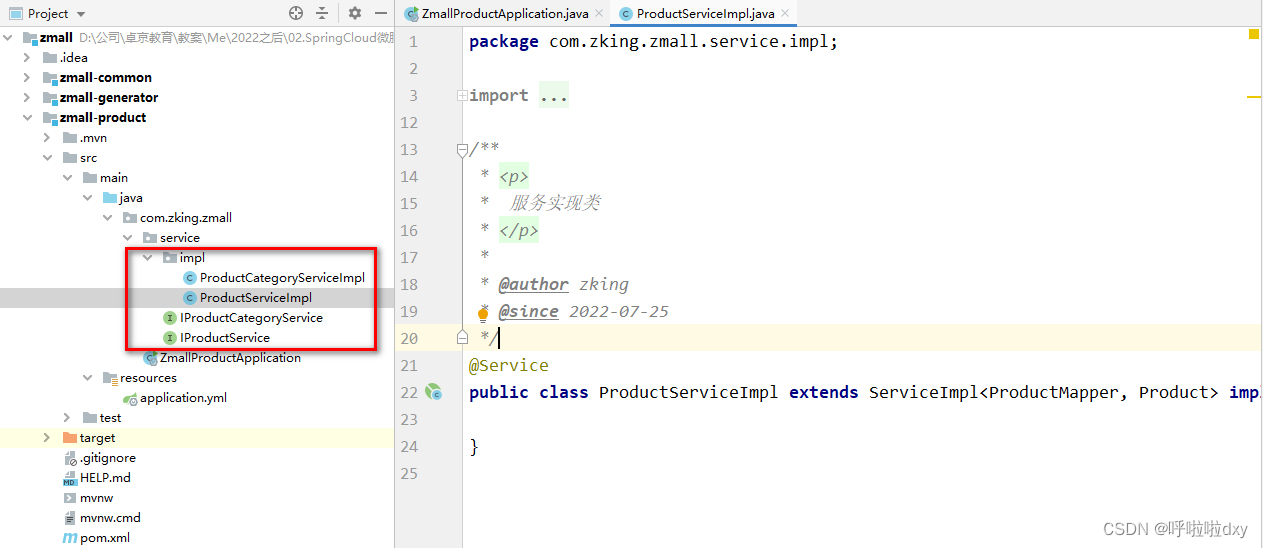Screen dimensions: 1263x548
Task: Expand the zmall-generator module
Action: [x=27, y=98]
